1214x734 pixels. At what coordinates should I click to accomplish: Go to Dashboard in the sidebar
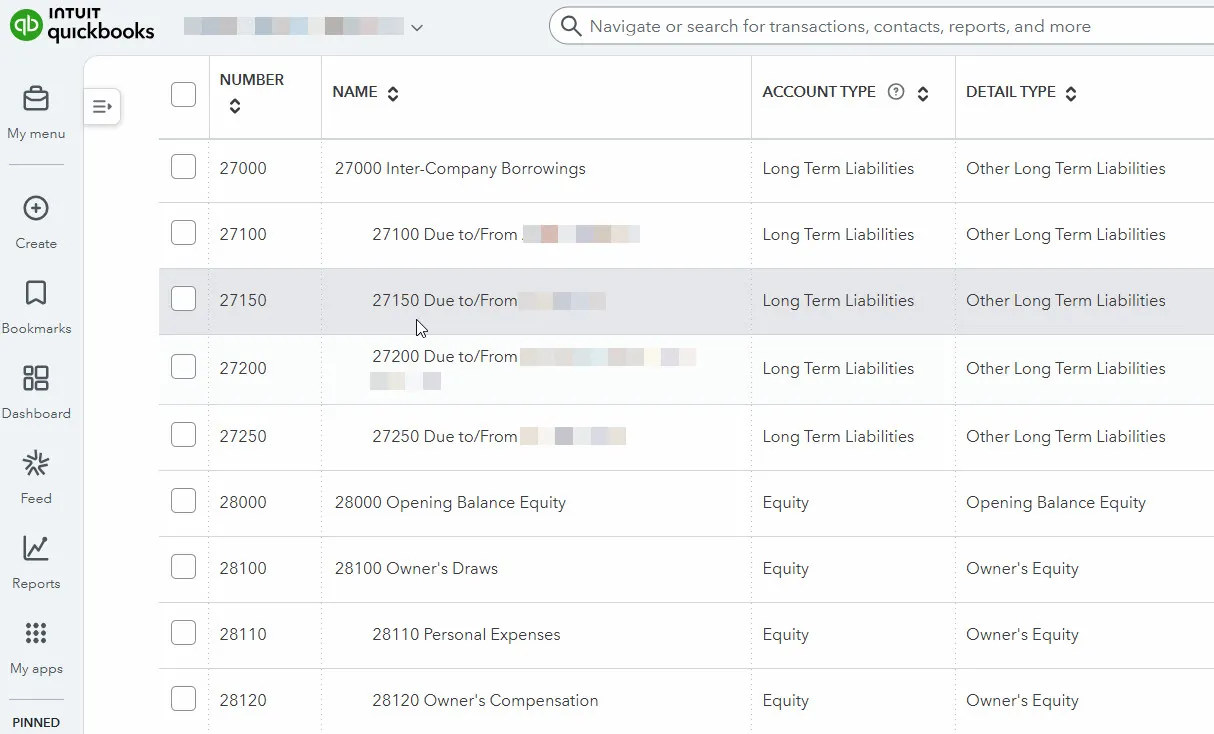point(36,379)
